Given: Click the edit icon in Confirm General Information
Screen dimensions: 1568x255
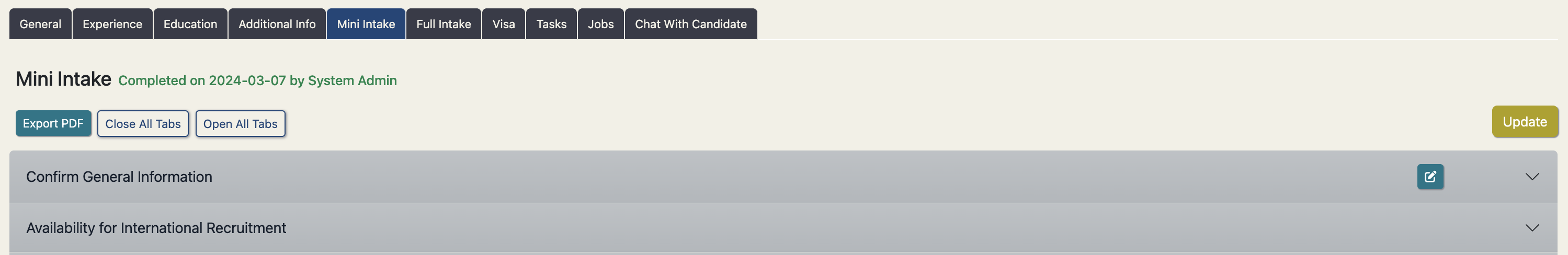Looking at the screenshot, I should click(x=1430, y=177).
